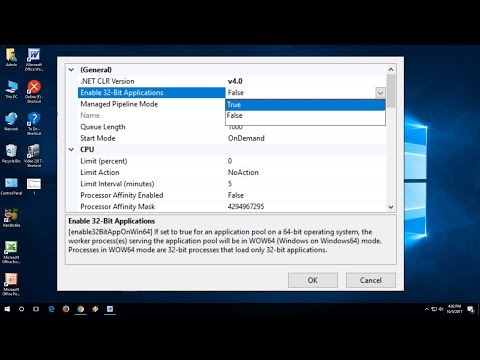Open the Online (F) shortcut with red X
Image resolution: width=480 pixels, height=360 pixels.
[34, 91]
